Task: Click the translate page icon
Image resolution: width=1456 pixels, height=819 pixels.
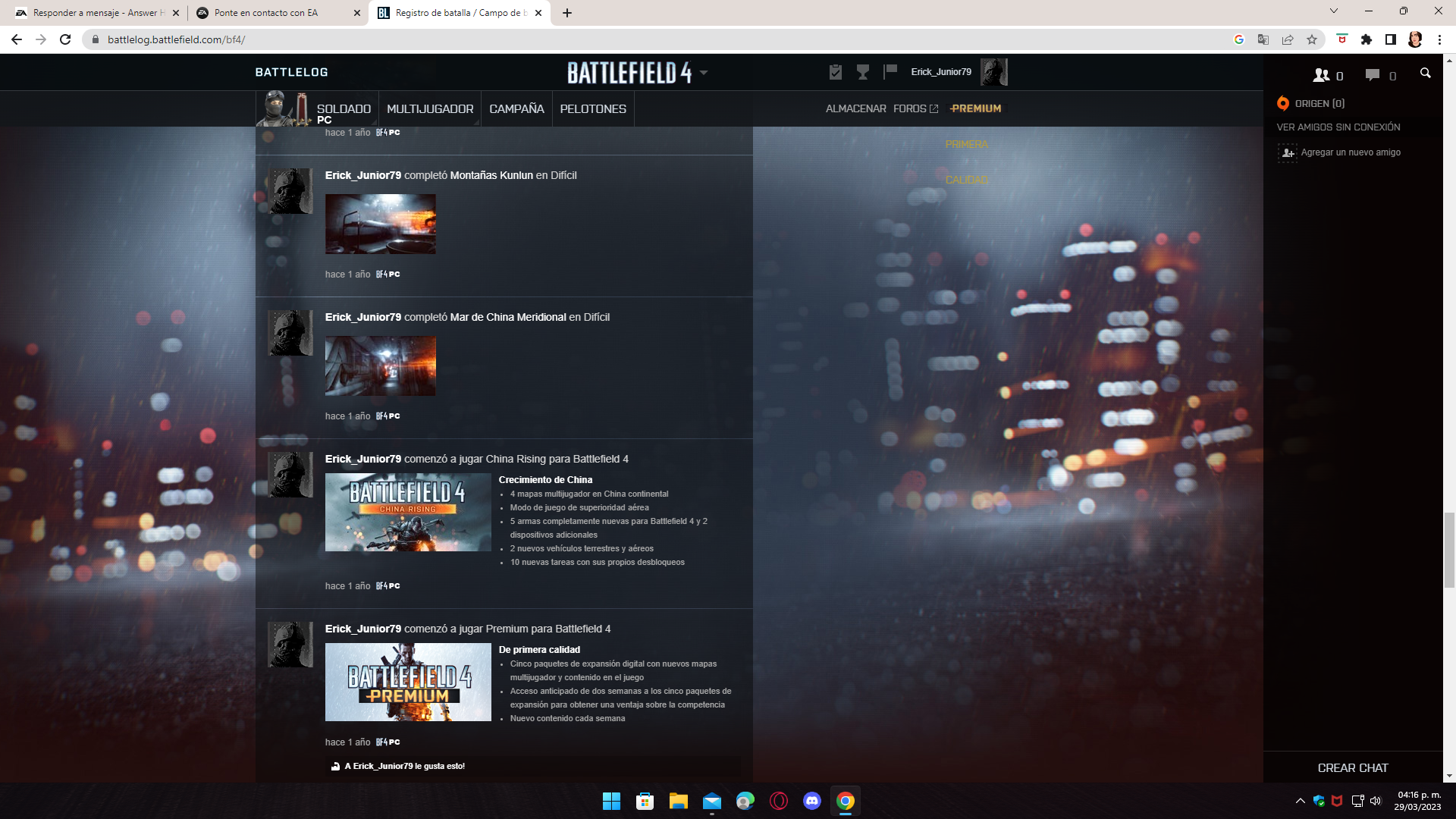Action: 1263,39
